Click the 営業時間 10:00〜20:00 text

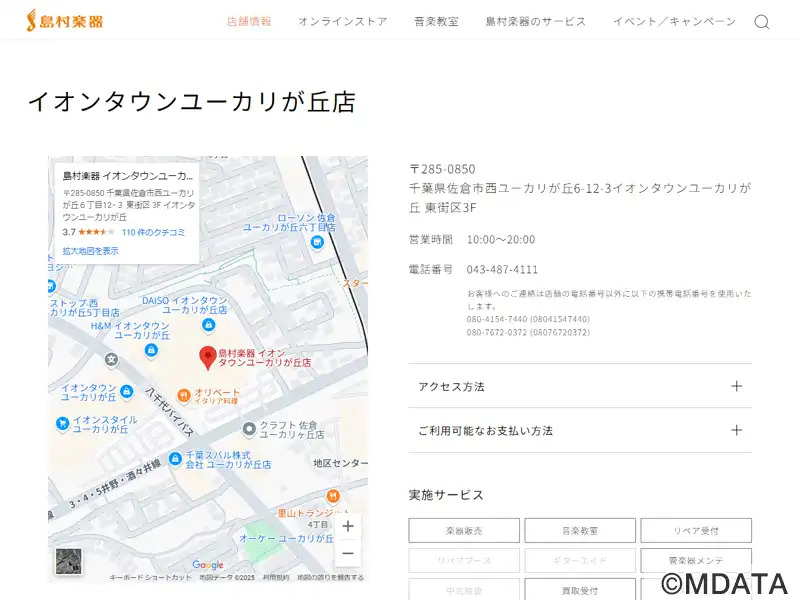472,239
